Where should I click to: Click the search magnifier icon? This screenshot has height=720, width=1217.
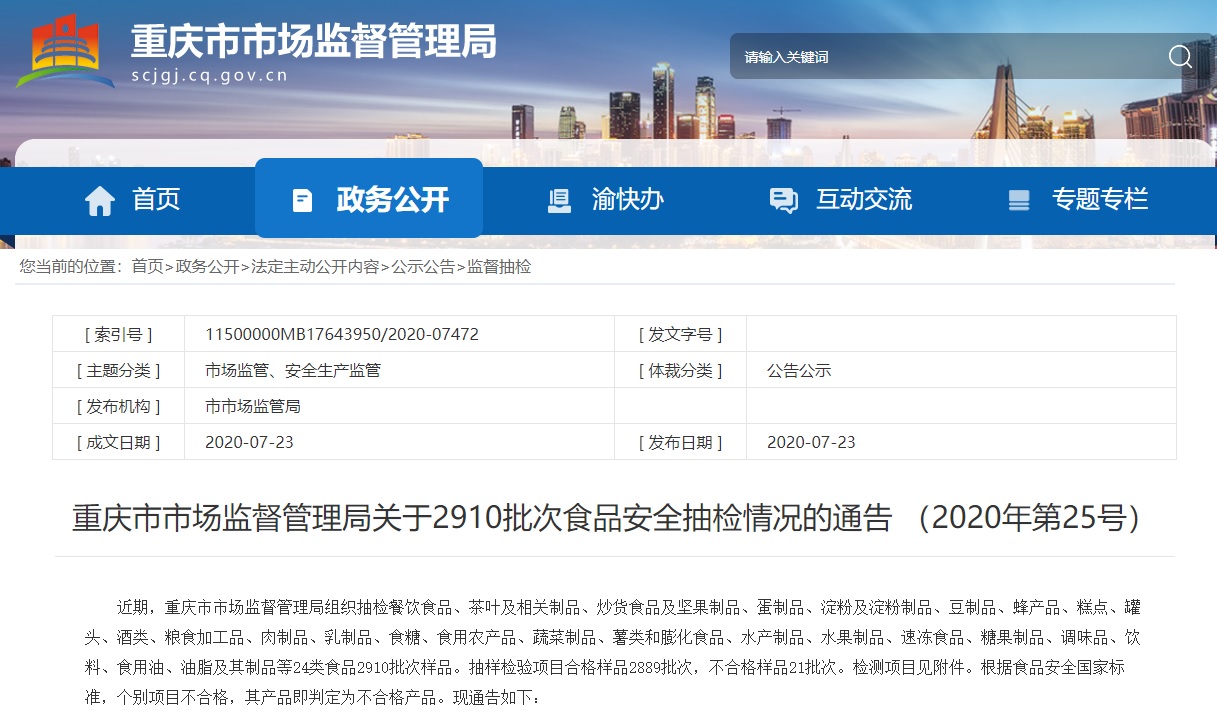[x=1180, y=57]
